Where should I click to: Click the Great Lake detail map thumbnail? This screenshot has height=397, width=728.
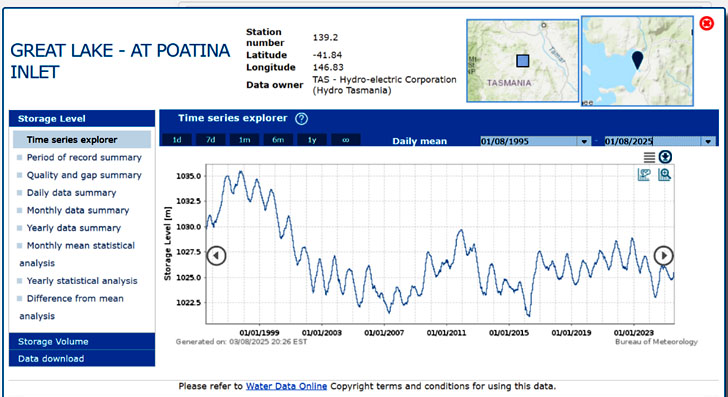(x=637, y=61)
